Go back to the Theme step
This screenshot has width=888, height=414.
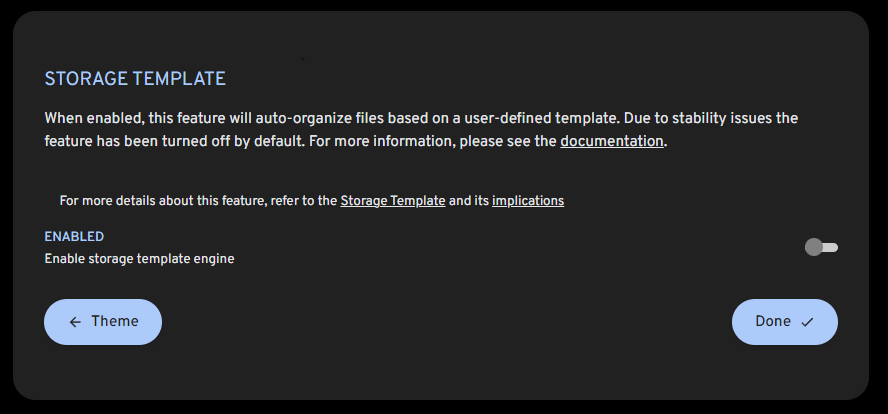[103, 322]
